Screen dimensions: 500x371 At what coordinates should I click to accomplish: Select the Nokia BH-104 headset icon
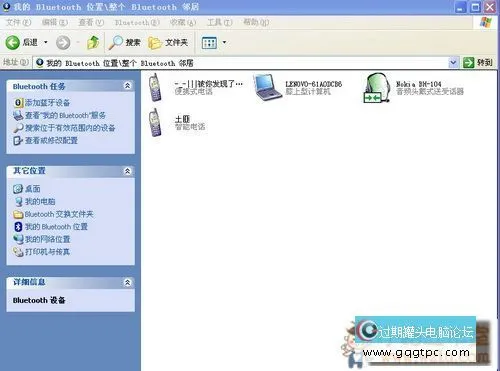tap(377, 88)
